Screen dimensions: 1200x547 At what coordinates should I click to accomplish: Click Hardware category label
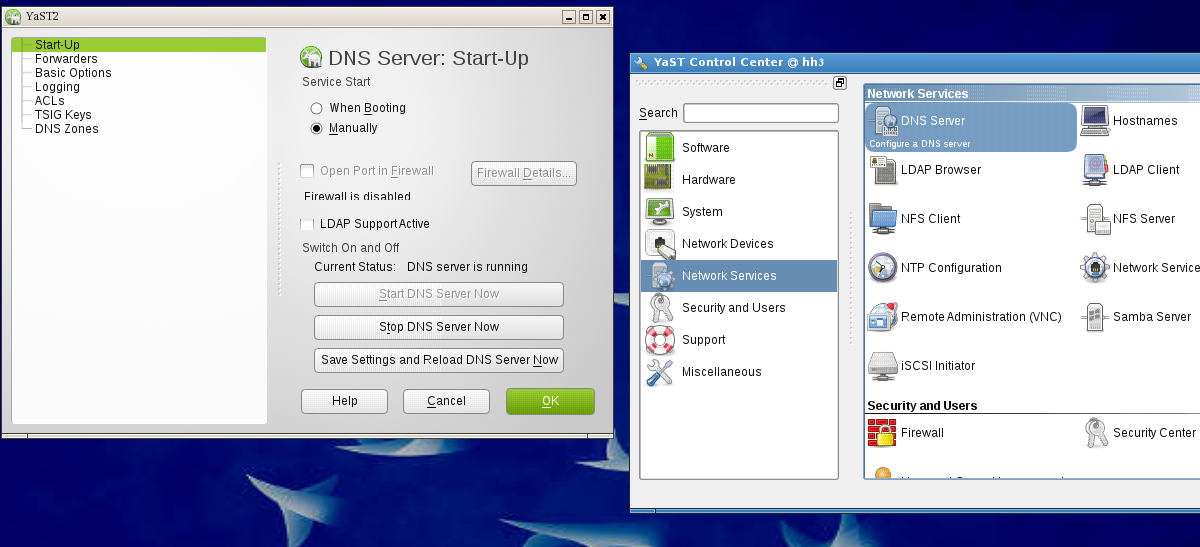click(x=708, y=180)
